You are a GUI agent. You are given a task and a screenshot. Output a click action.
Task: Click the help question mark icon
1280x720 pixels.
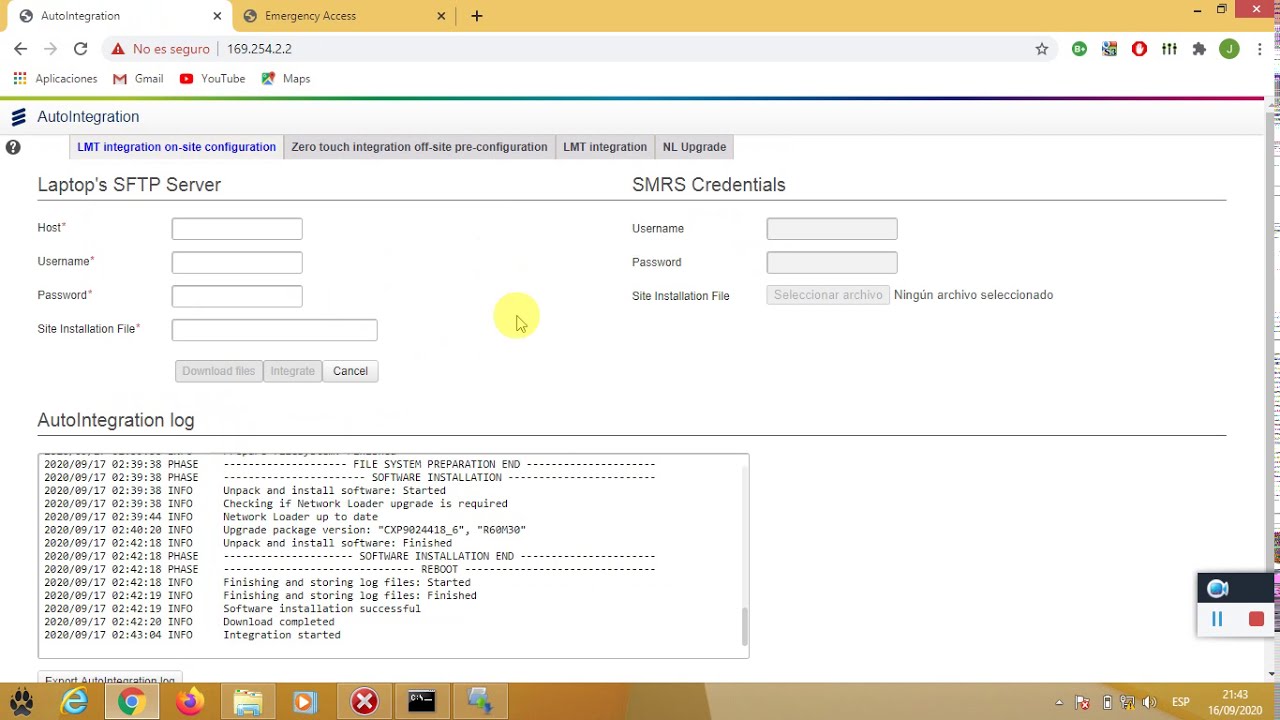coord(13,147)
